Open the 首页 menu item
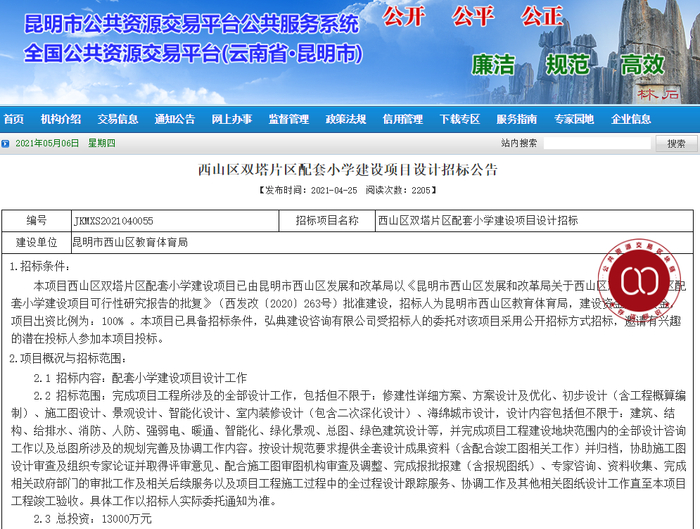 click(14, 119)
